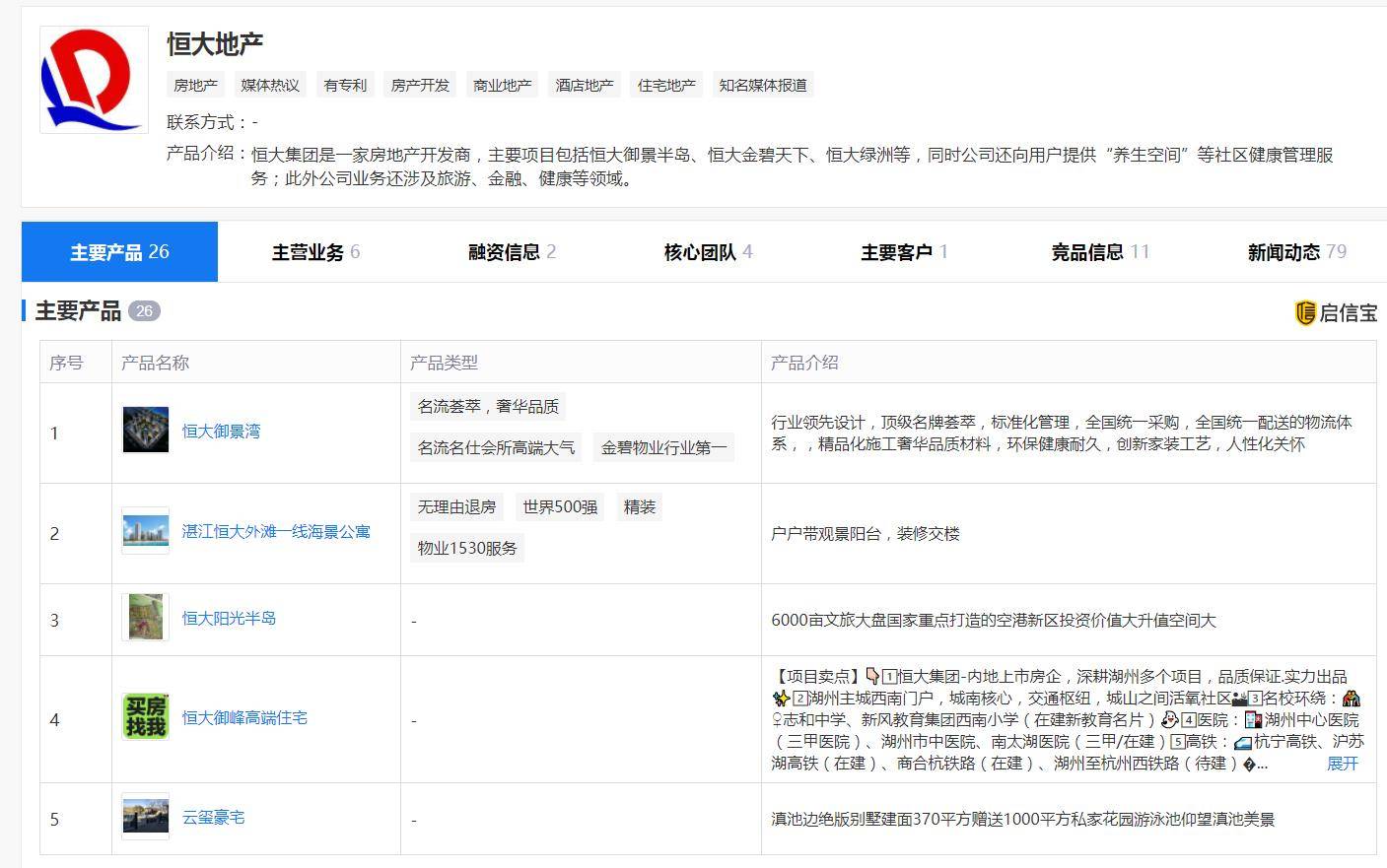
Task: Click the 酒店地产 tag
Action: pos(585,86)
